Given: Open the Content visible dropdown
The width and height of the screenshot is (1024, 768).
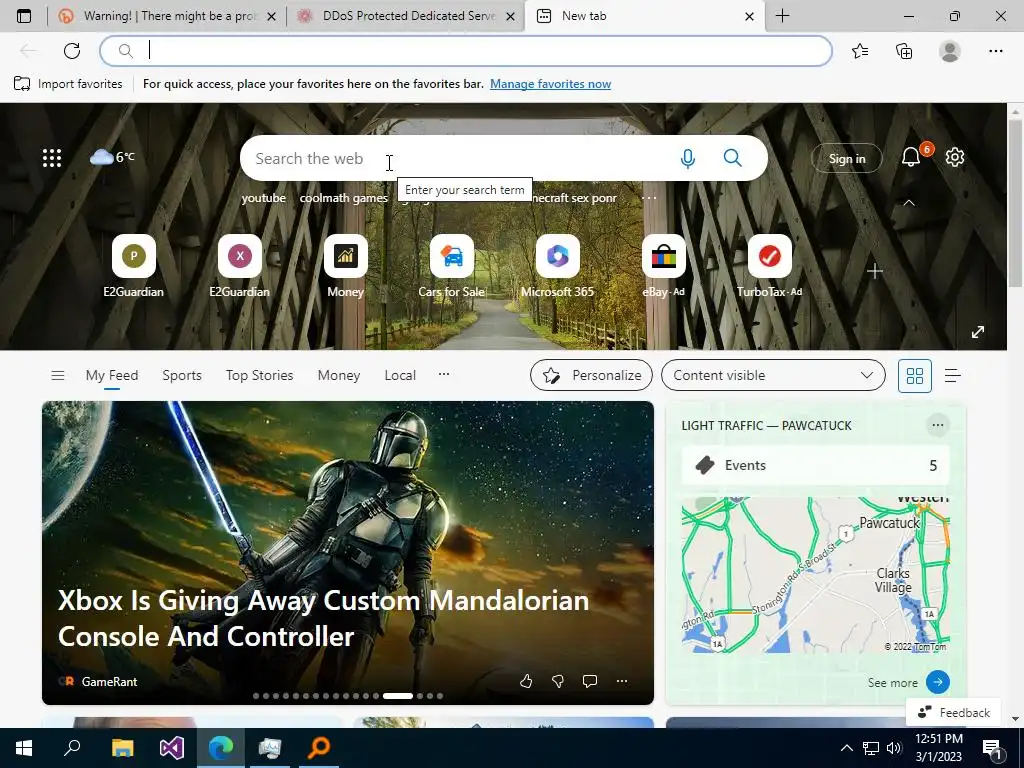Looking at the screenshot, I should coord(773,376).
